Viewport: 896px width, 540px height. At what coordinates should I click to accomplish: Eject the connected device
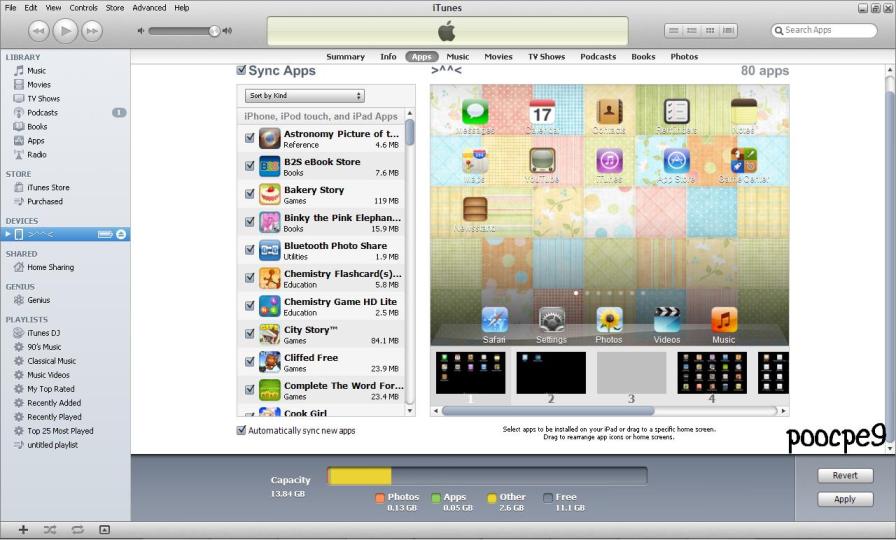[121, 234]
